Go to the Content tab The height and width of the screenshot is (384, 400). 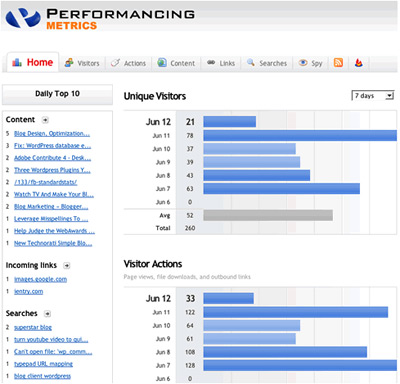coord(176,63)
